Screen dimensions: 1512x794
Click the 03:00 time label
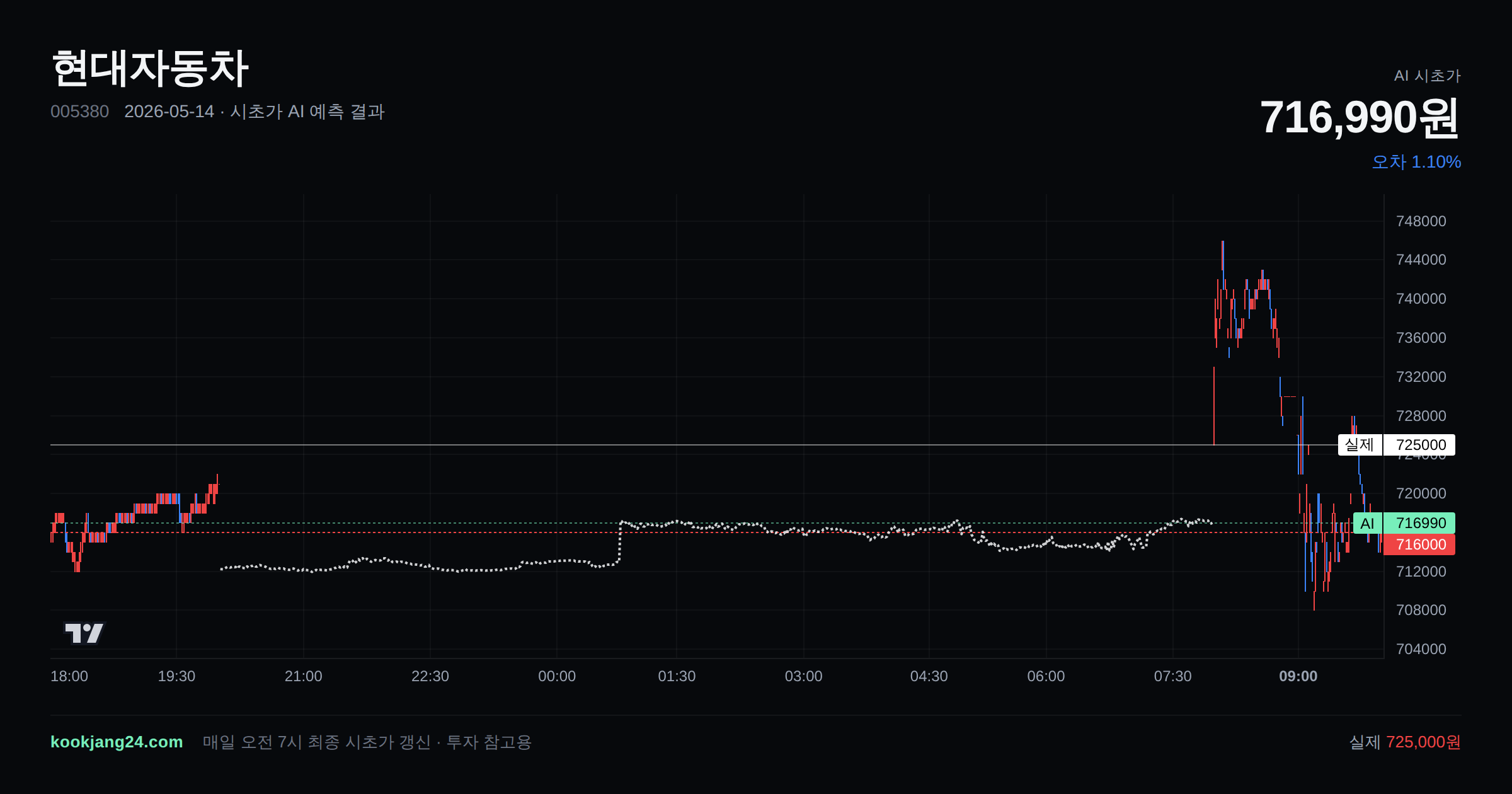(804, 676)
